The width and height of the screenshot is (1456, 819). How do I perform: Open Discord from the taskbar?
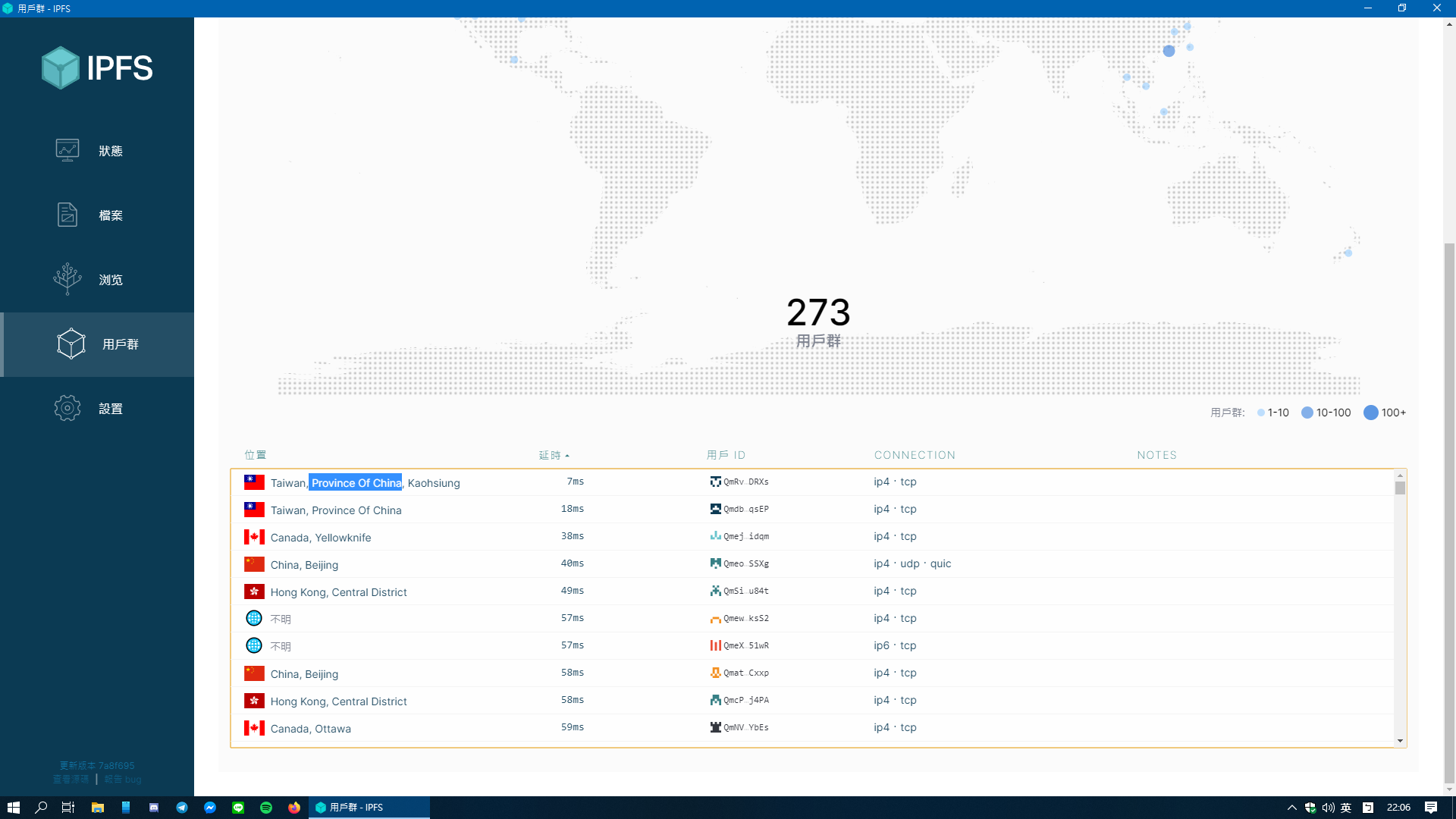coord(154,808)
